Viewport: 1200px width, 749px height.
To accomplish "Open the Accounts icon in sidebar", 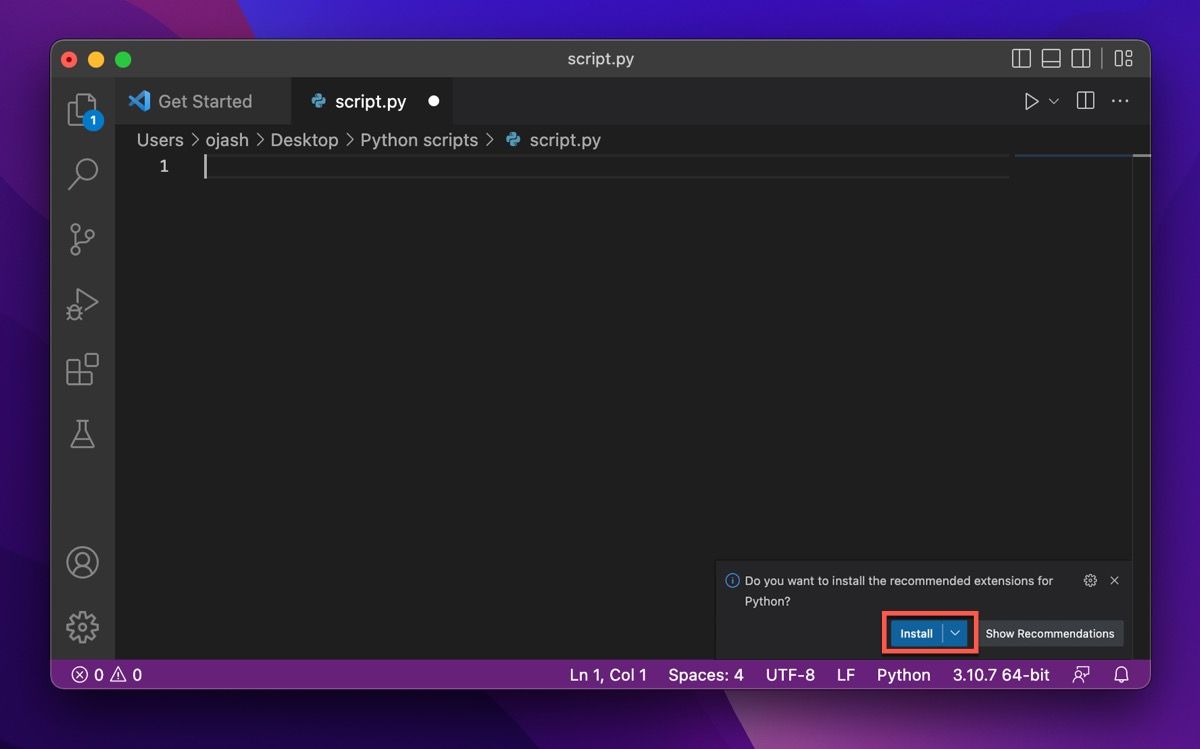I will (82, 562).
